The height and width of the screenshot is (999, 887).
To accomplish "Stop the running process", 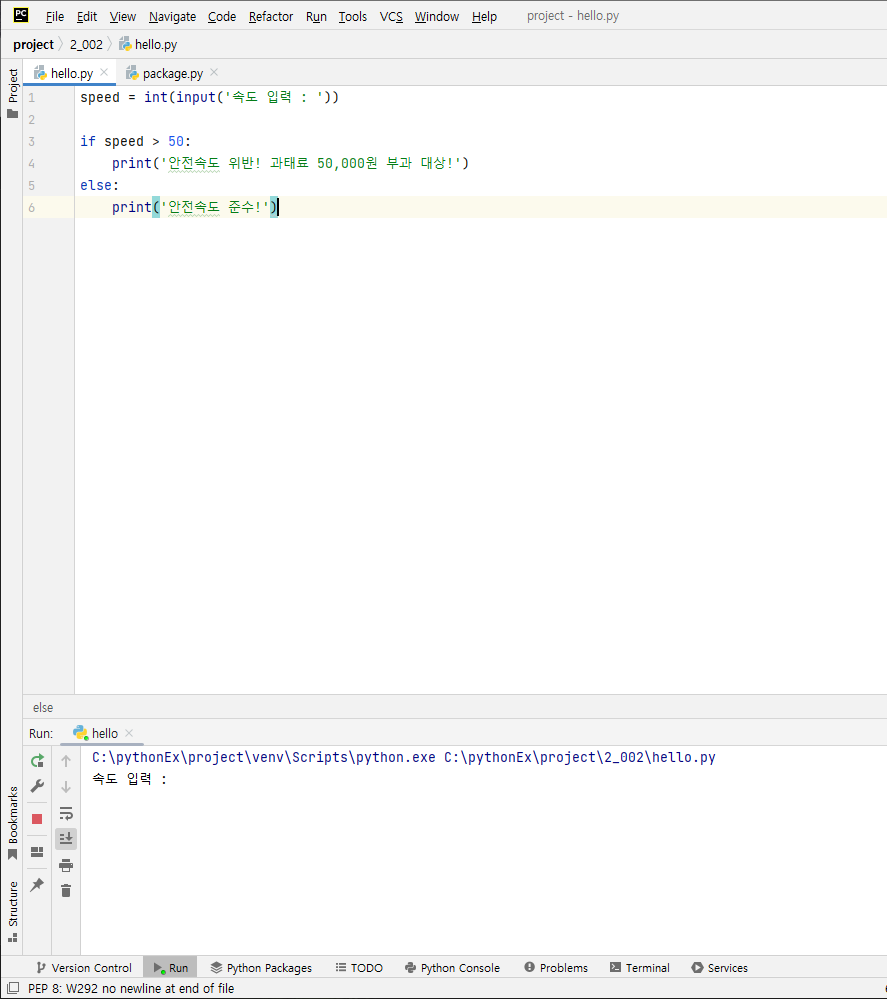I will (37, 819).
